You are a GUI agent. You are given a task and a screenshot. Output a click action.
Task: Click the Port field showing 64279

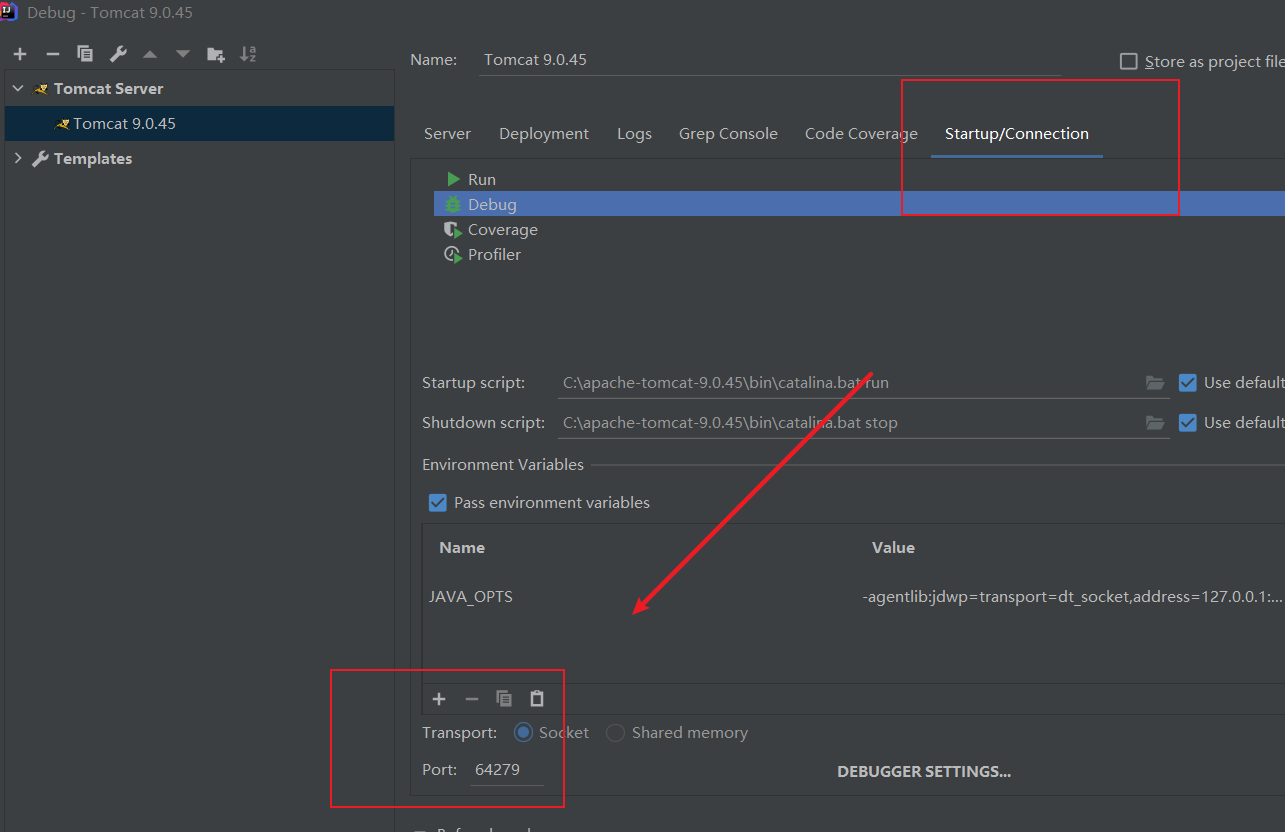tap(508, 770)
